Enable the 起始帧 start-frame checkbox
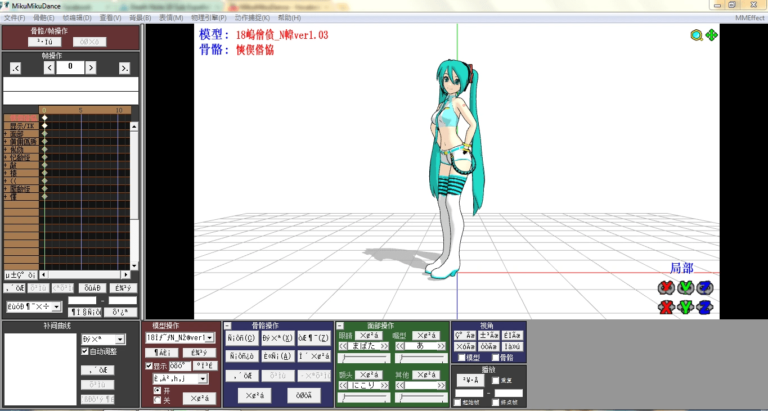The width and height of the screenshot is (768, 411). click(x=457, y=403)
